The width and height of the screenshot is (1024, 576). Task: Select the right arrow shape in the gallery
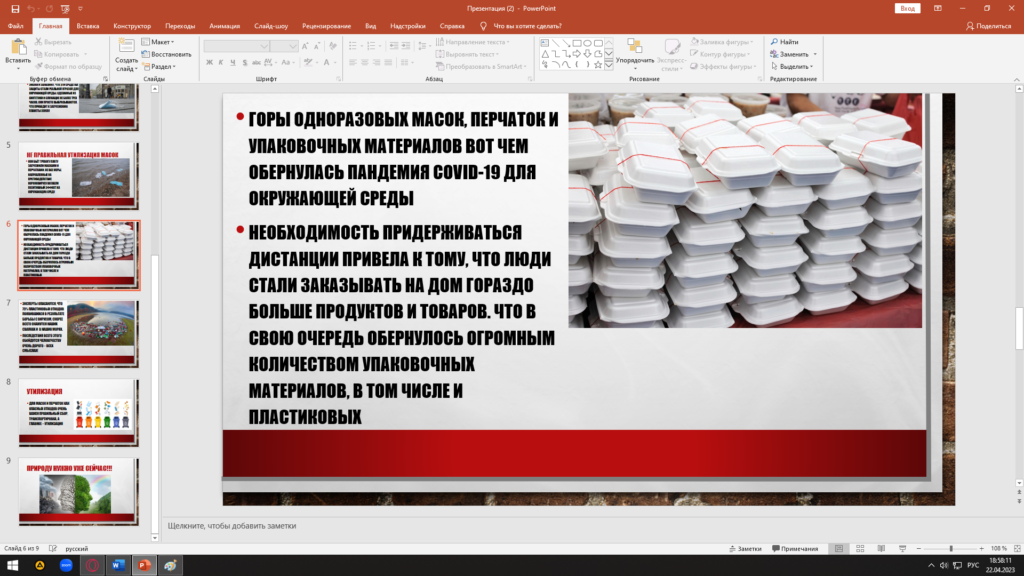577,54
